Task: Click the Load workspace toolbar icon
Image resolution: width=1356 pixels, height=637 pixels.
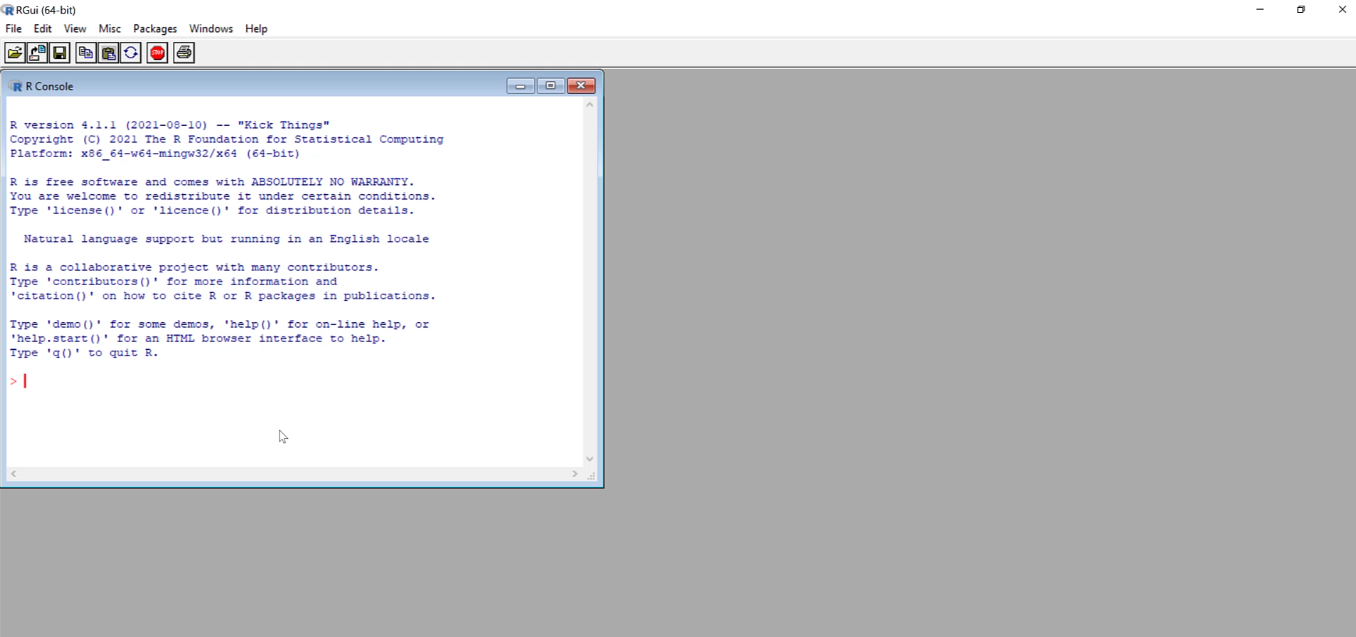Action: click(37, 53)
